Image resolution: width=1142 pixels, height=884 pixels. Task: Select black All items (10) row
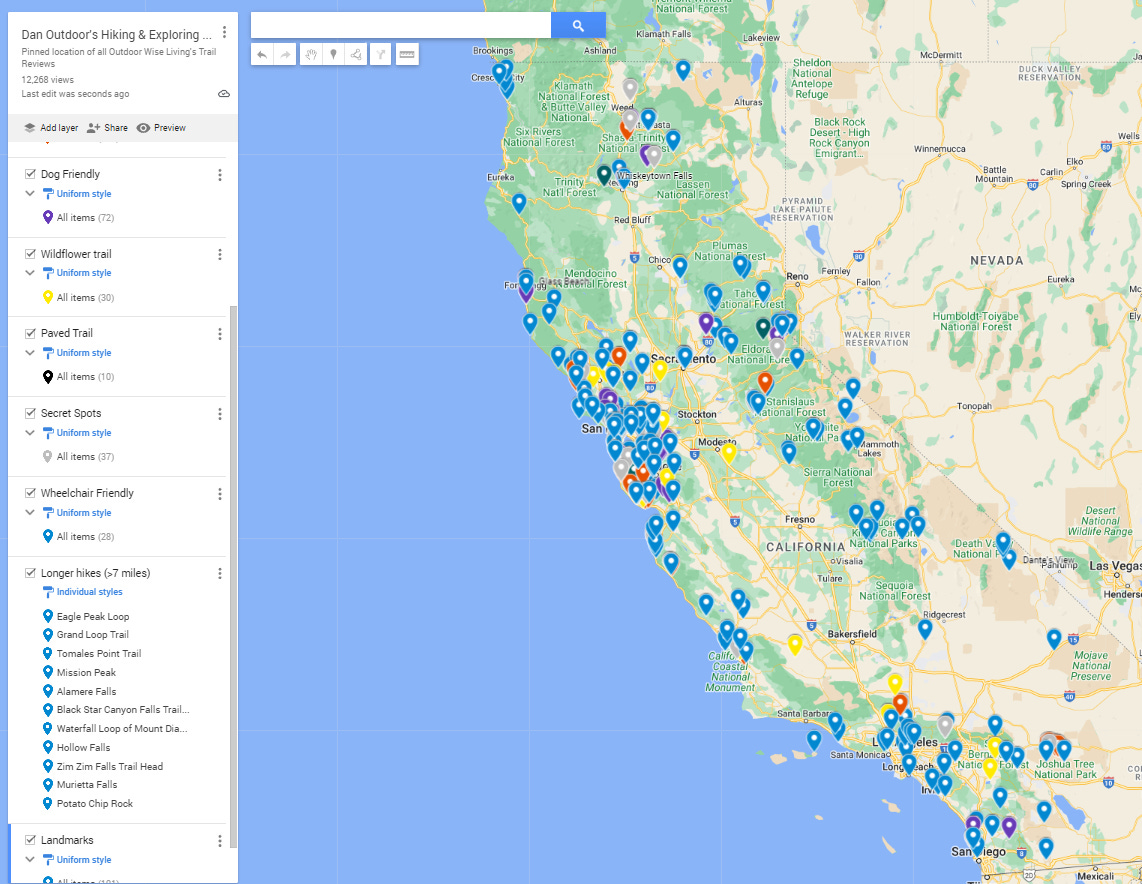click(79, 376)
